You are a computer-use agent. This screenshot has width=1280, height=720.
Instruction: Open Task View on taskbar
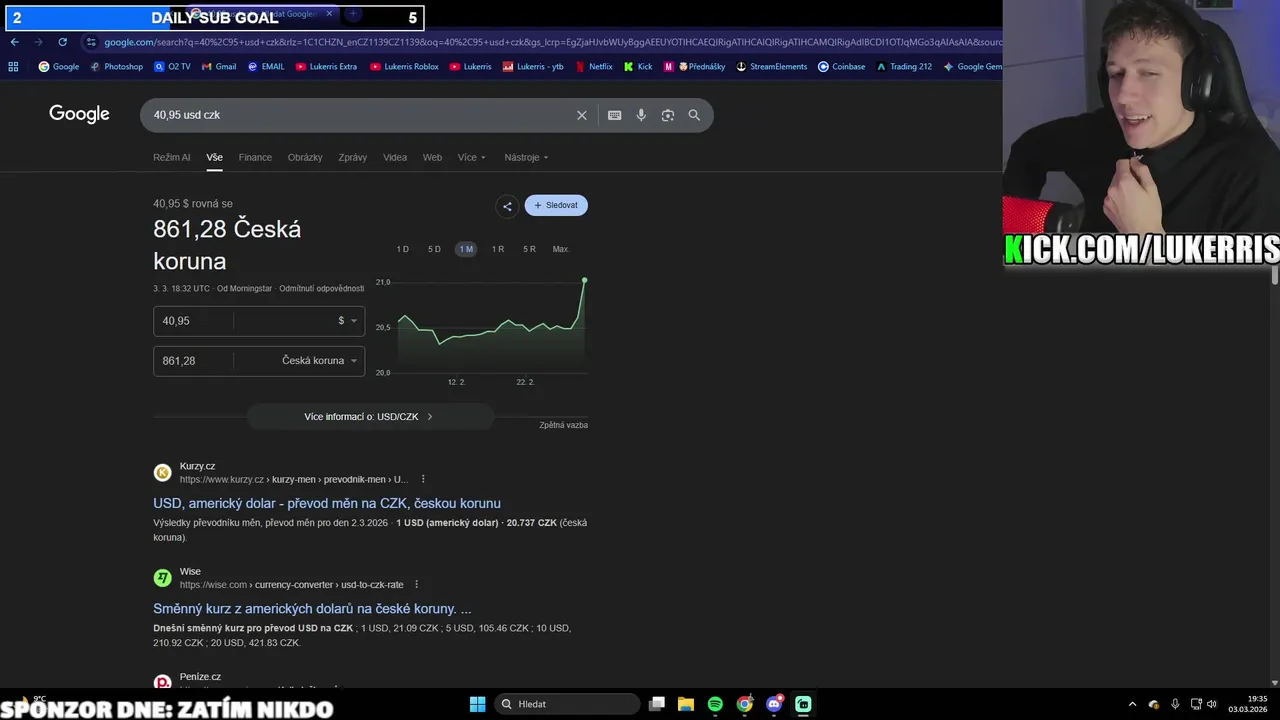pos(657,704)
